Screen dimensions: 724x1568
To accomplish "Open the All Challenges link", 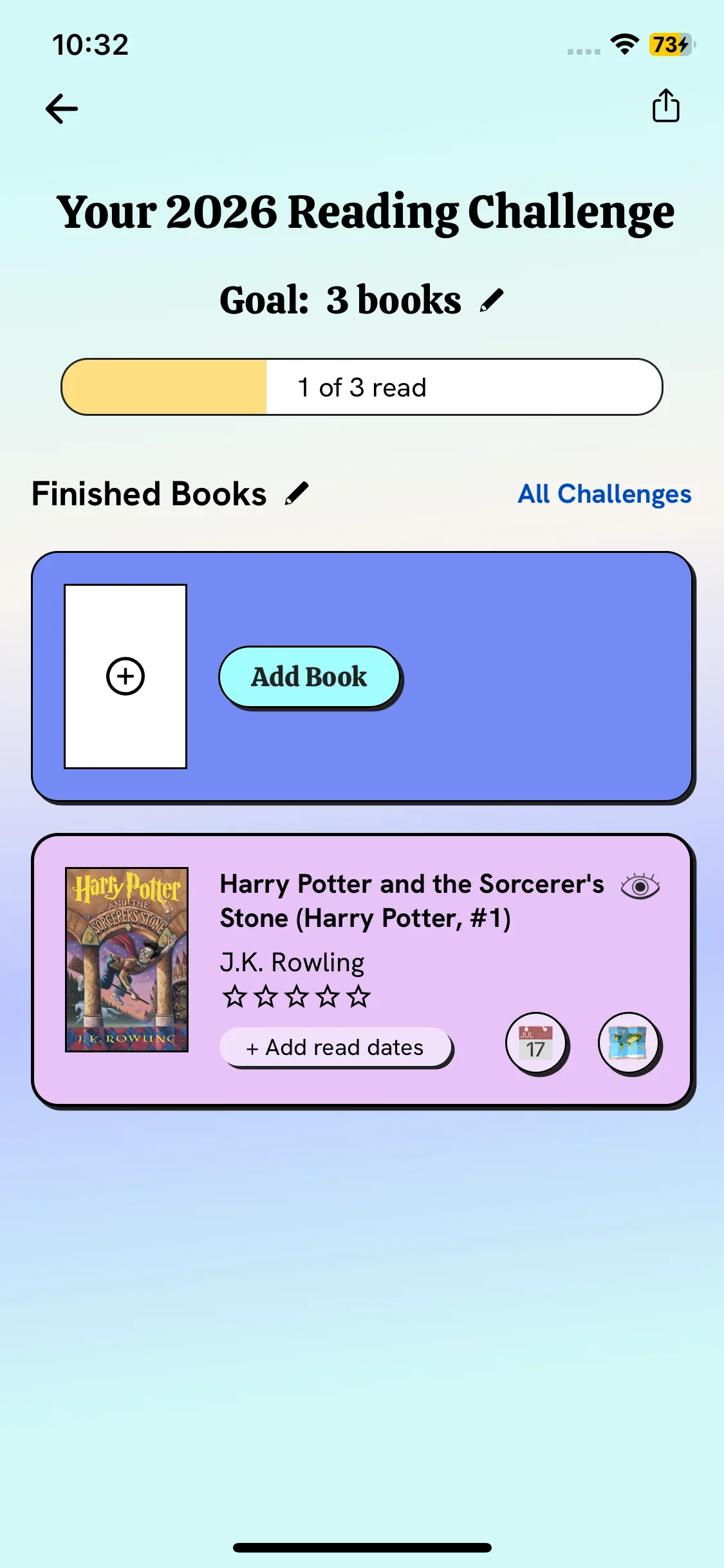I will click(x=604, y=494).
